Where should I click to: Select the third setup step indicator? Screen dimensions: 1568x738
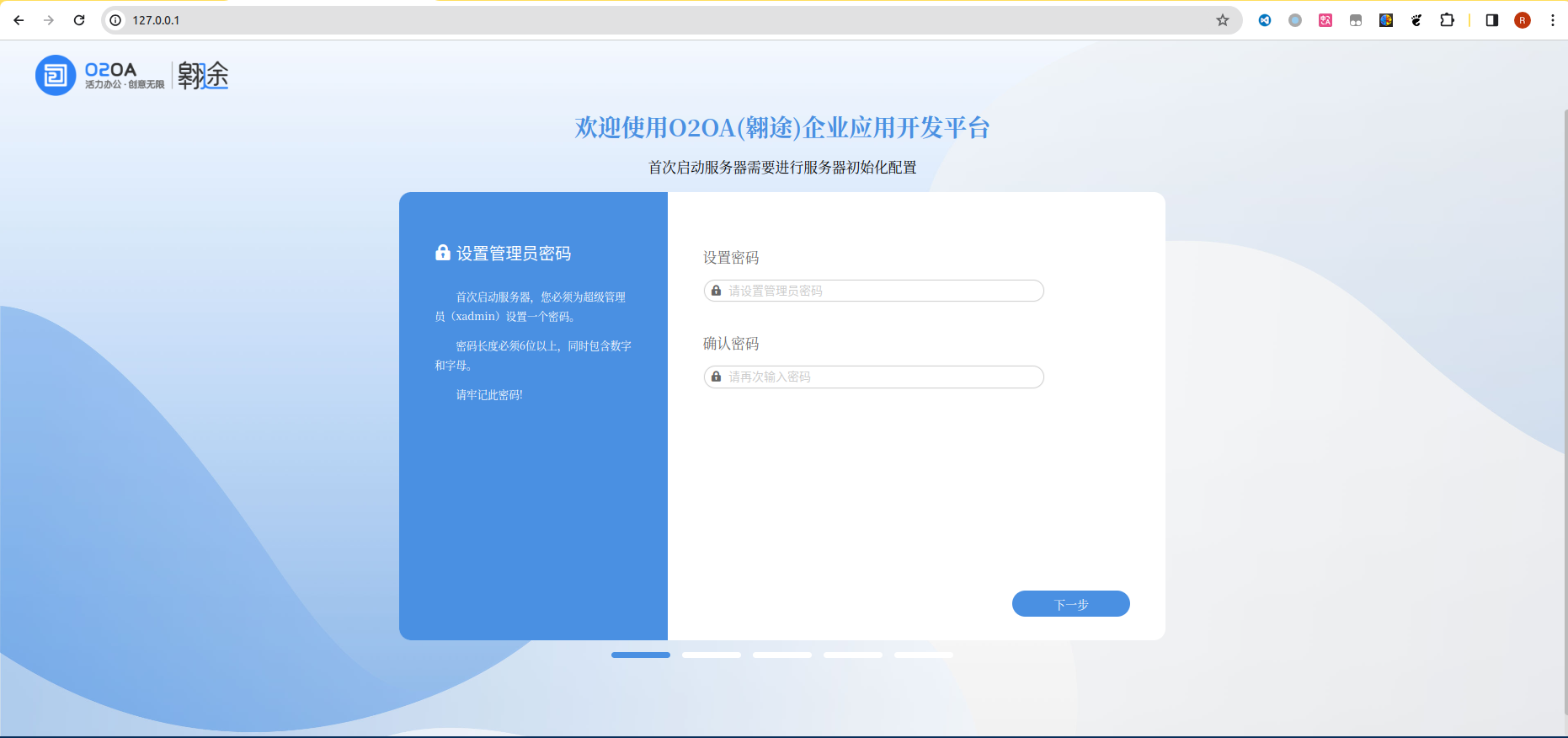782,655
